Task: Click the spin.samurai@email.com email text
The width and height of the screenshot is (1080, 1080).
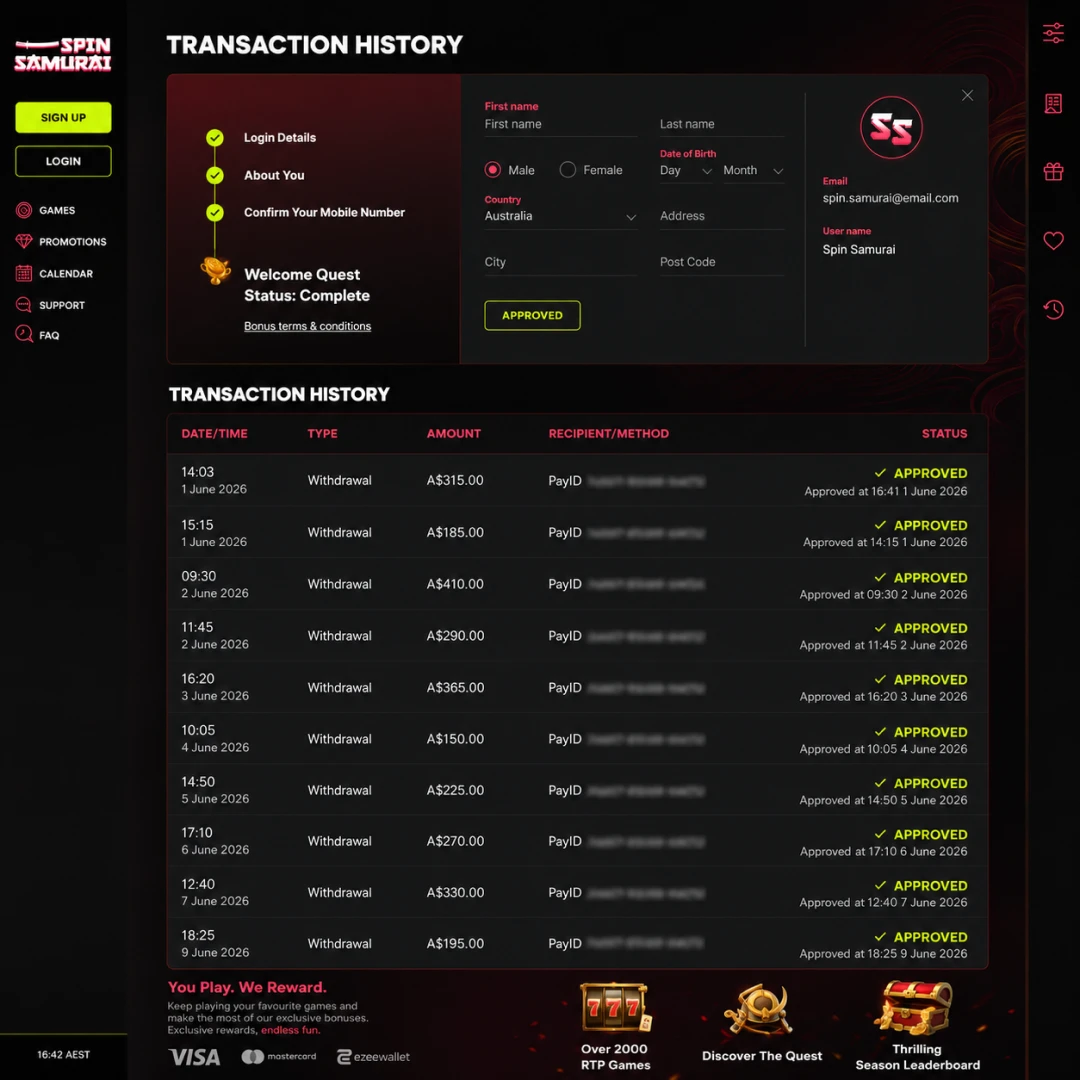Action: pyautogui.click(x=890, y=198)
